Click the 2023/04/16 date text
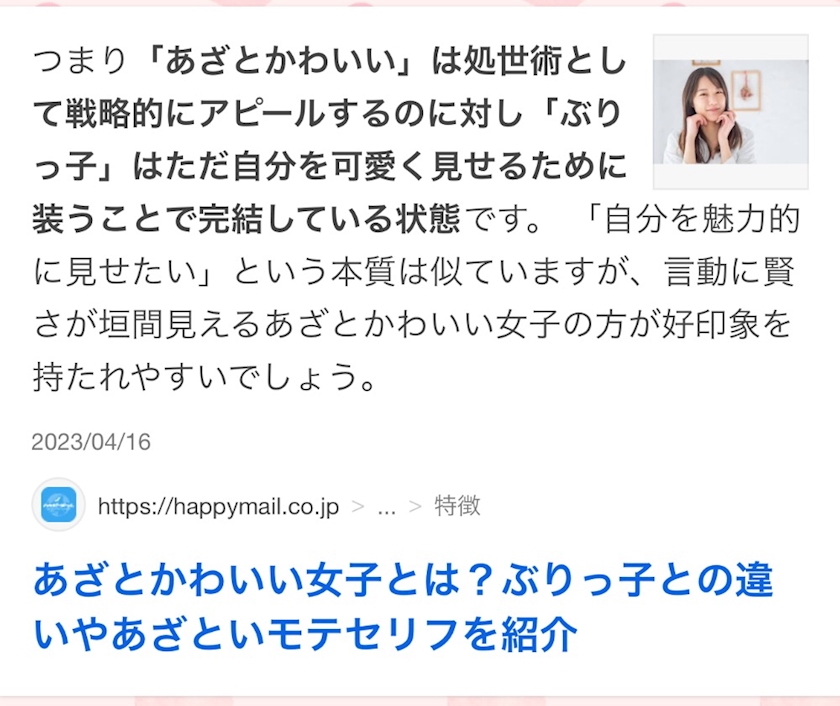The width and height of the screenshot is (840, 706). click(x=91, y=442)
